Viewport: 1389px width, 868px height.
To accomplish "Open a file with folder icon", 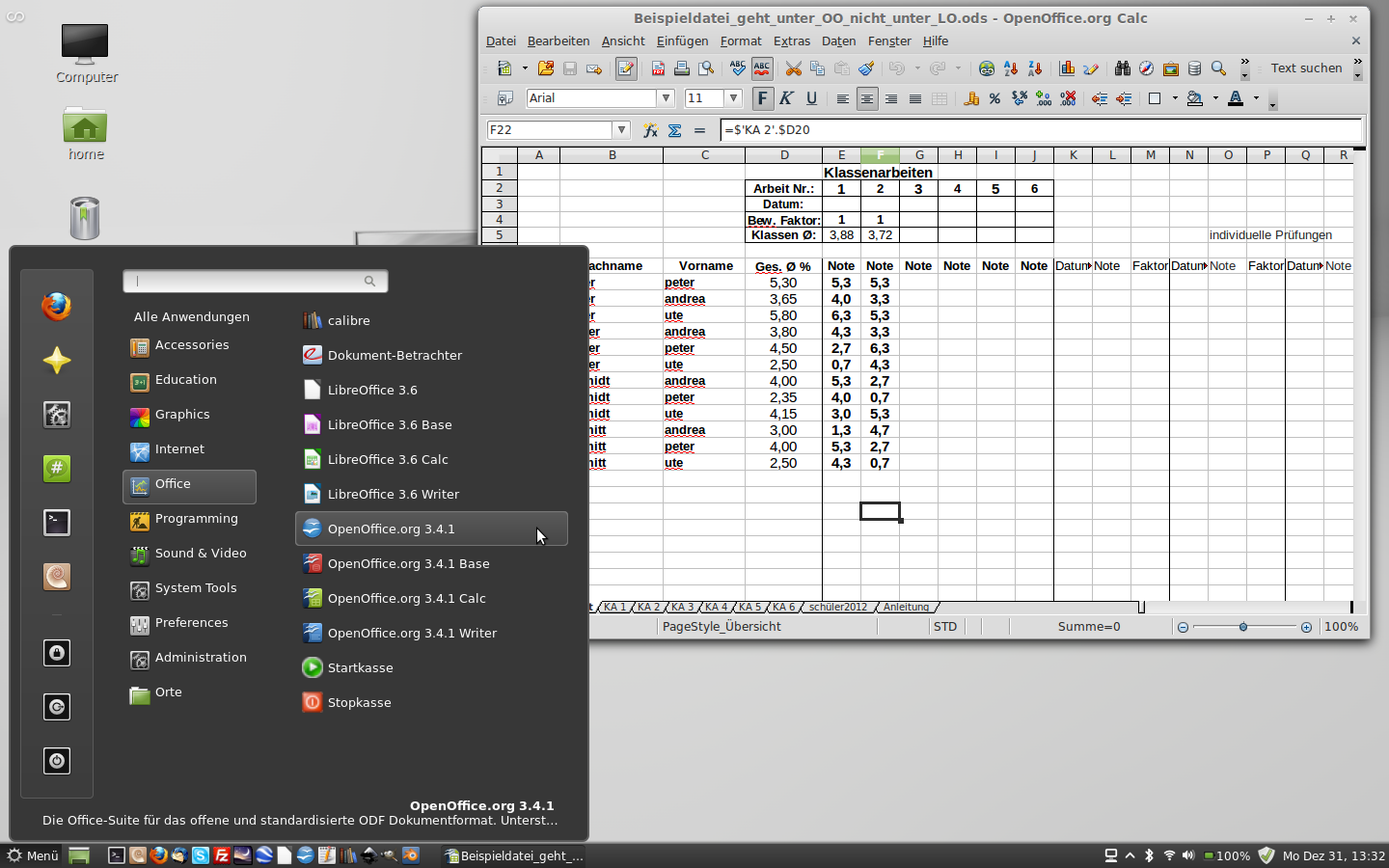I will (x=546, y=68).
